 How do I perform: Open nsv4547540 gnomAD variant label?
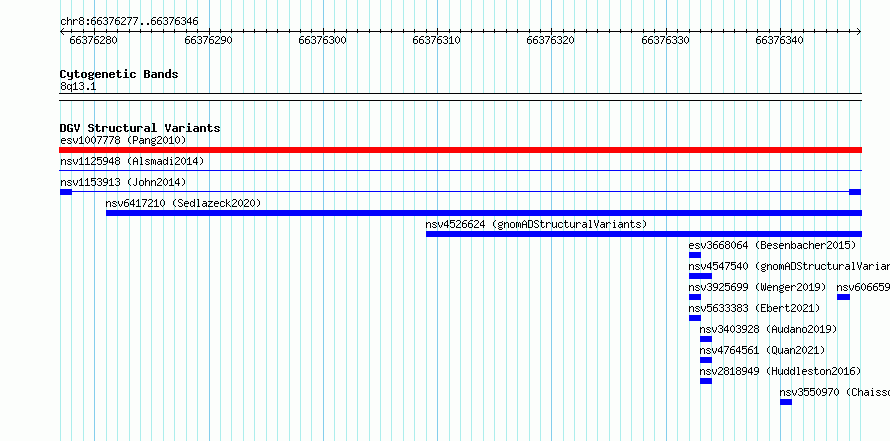789,266
